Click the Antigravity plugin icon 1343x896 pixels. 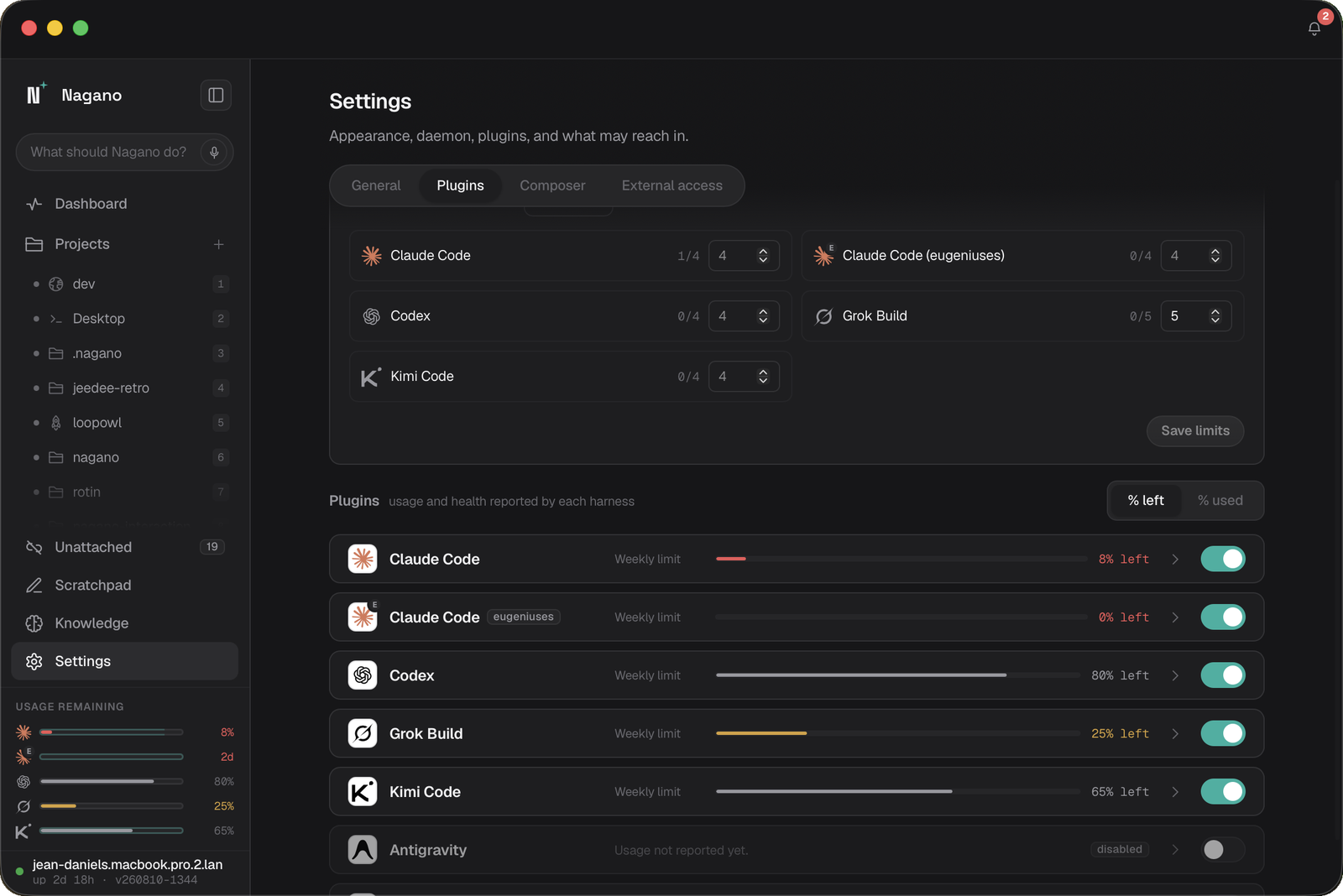tap(363, 850)
